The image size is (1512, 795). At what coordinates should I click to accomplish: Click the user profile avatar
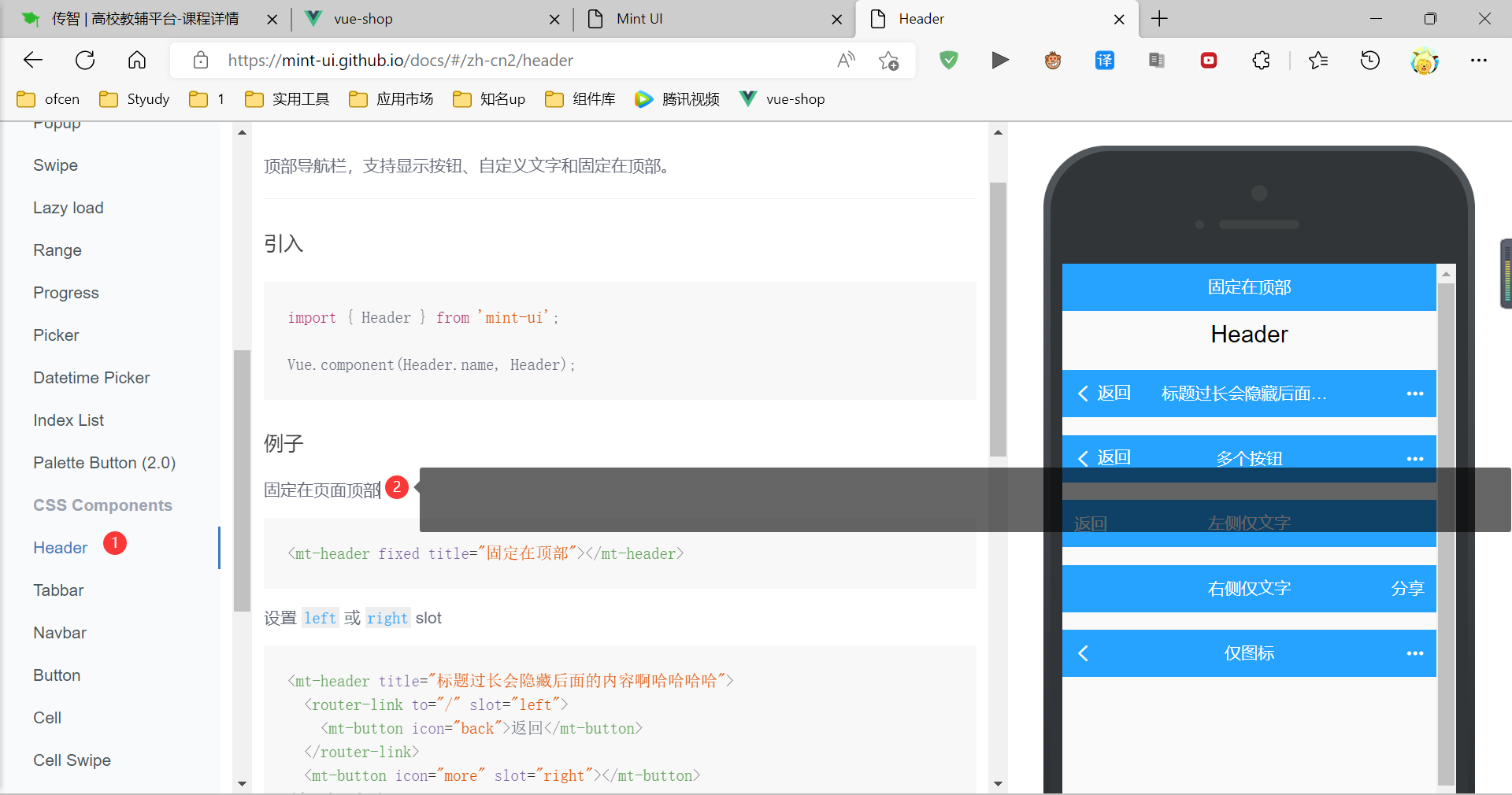[1425, 60]
